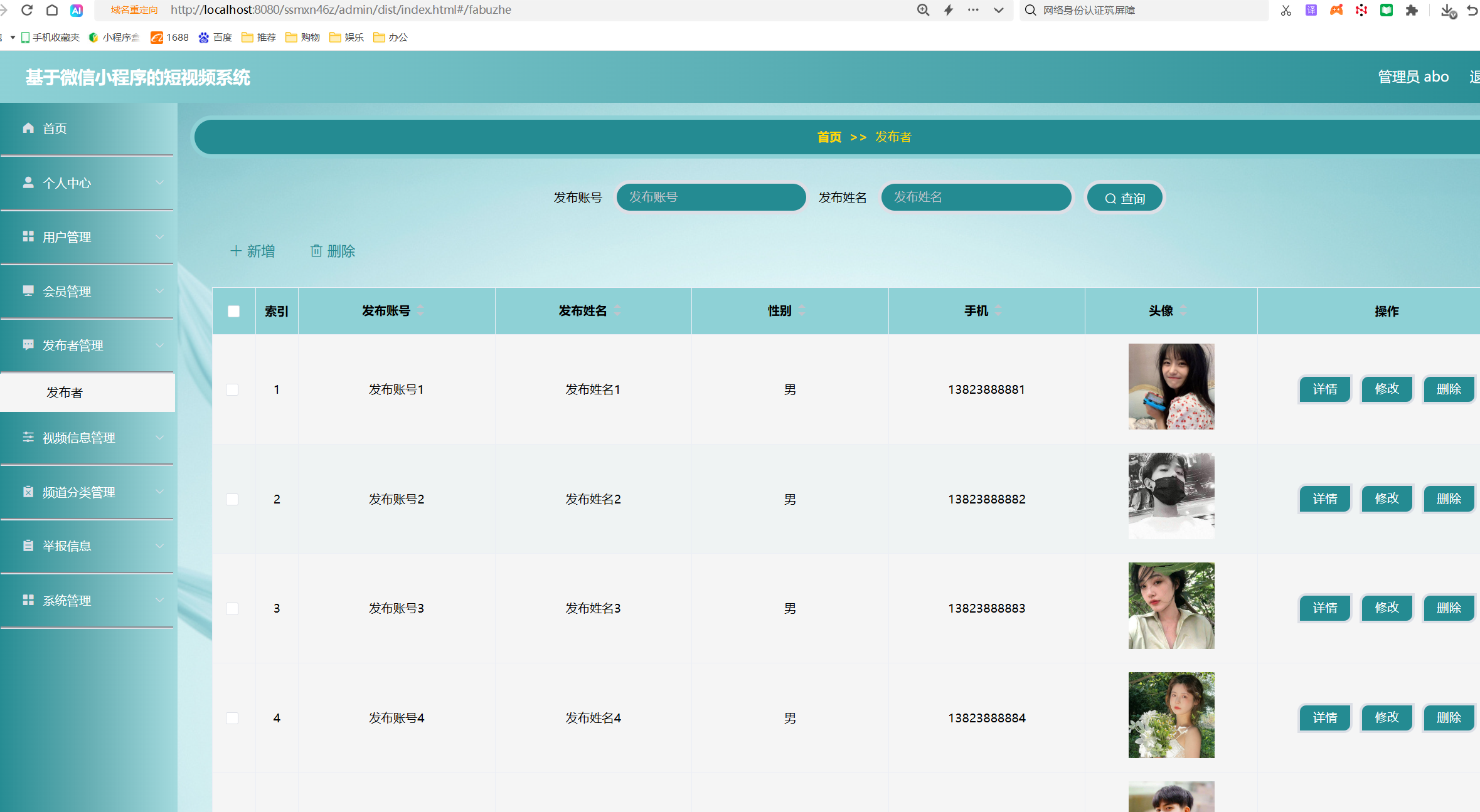Click the chat icon beside 发布者管理
The width and height of the screenshot is (1480, 812).
(28, 345)
